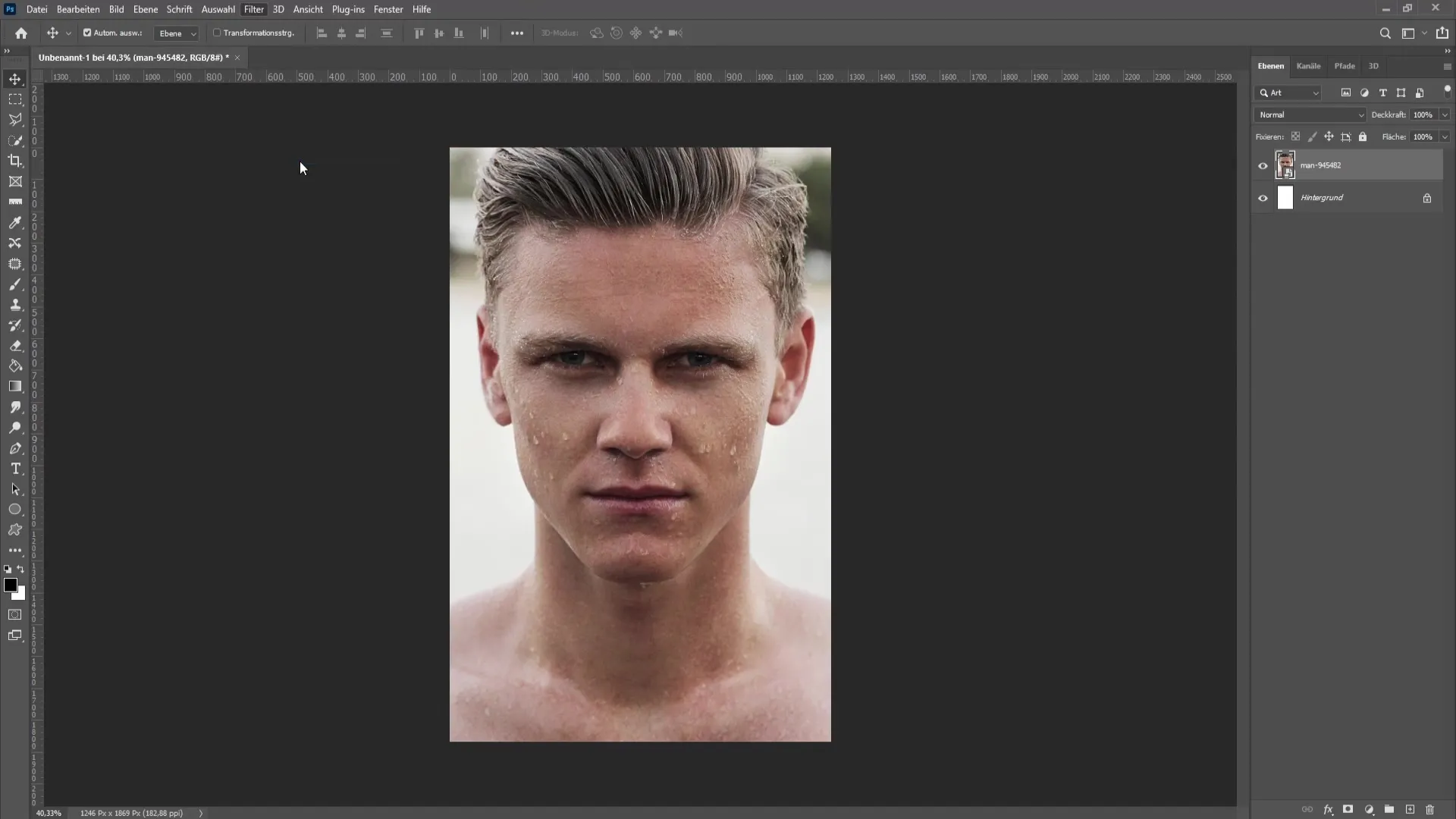Viewport: 1456px width, 819px height.
Task: Switch to Pfade tab in panel
Action: 1344,65
